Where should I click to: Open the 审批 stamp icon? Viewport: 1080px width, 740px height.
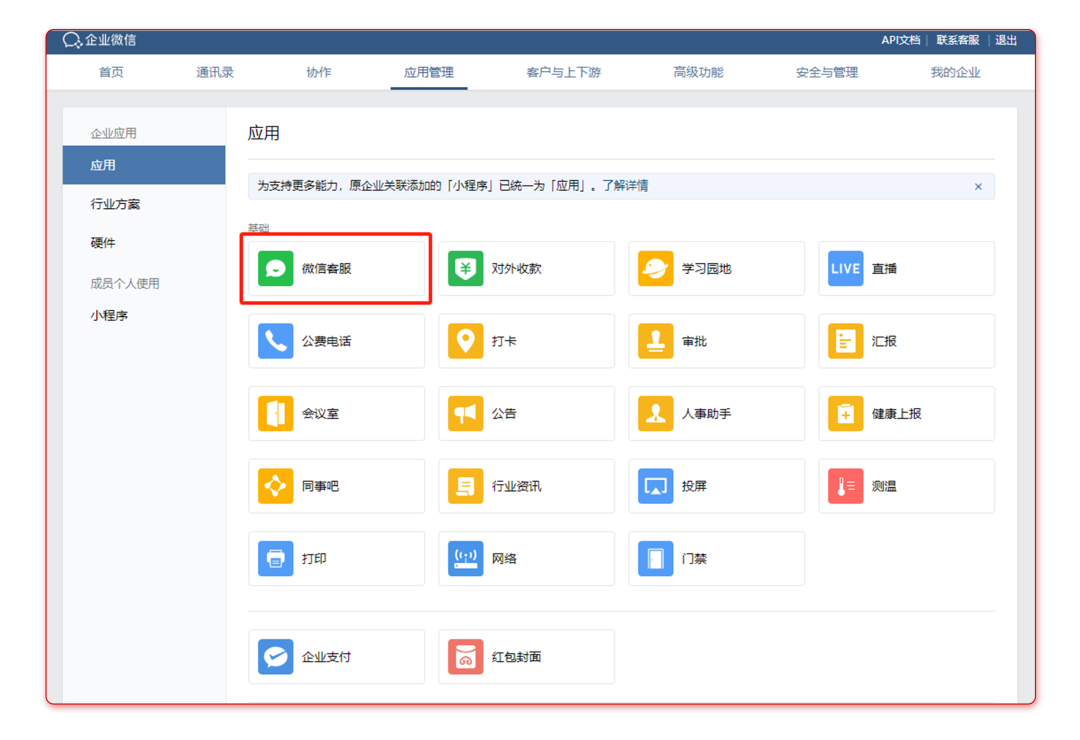[656, 341]
